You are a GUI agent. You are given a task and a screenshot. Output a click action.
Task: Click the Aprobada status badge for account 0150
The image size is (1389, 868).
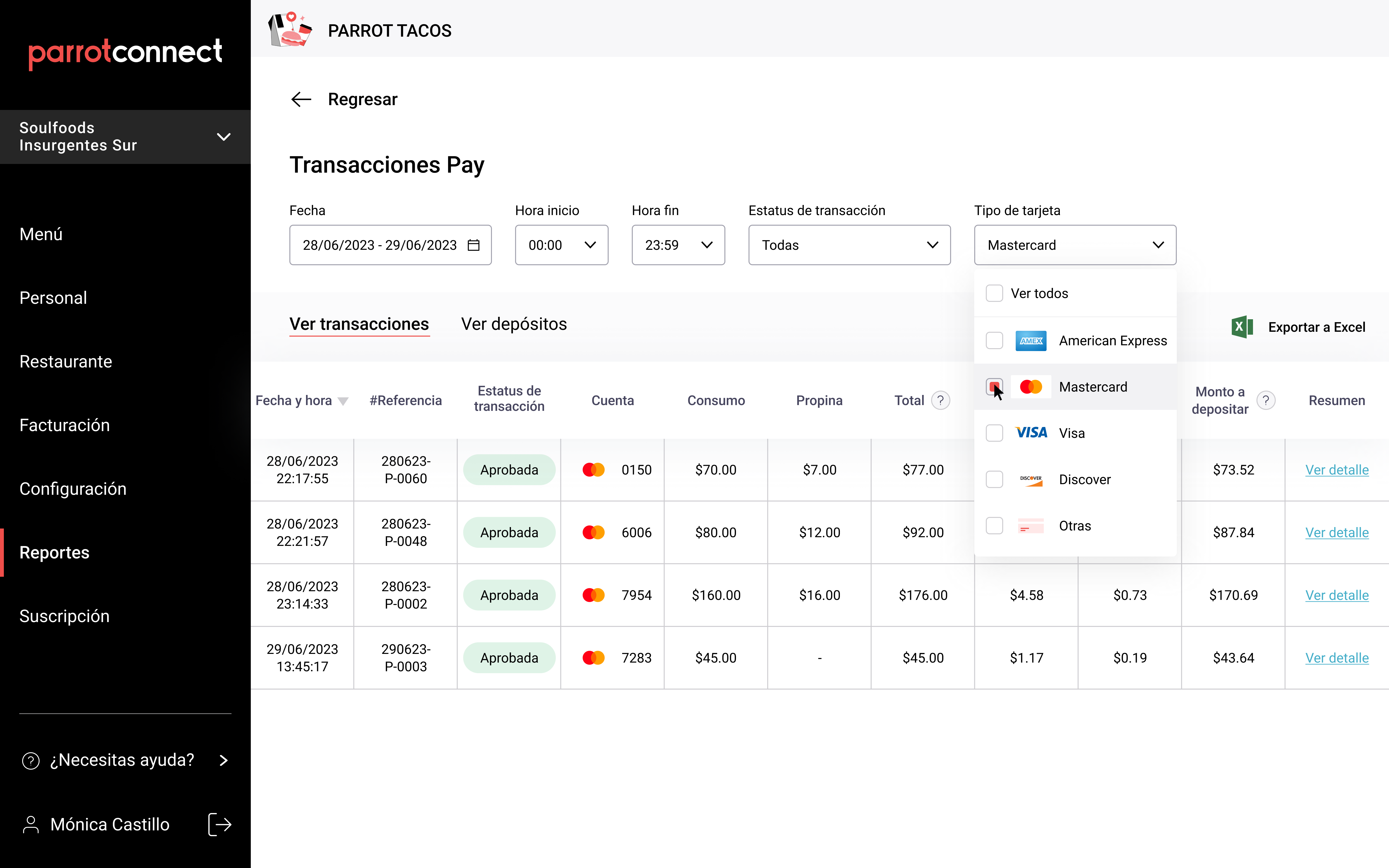[x=509, y=470]
